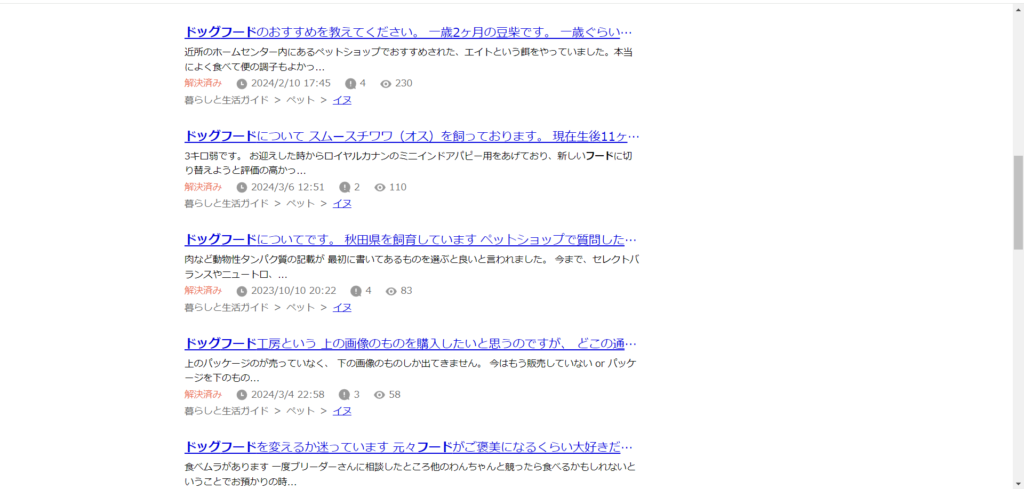Viewport: 1024px width, 489px height.
Task: Open the ドッグフード工房 question link
Action: [x=410, y=344]
